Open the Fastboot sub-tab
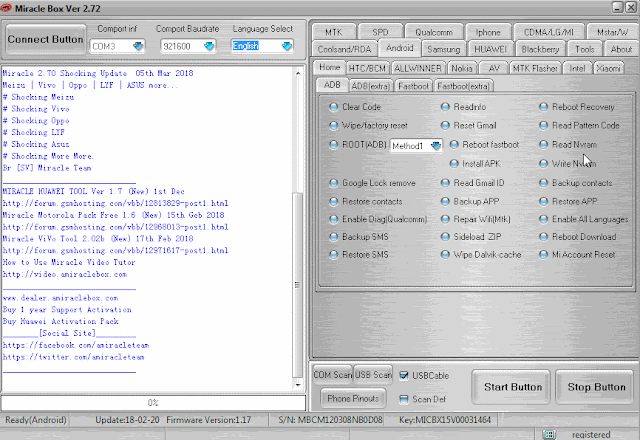This screenshot has height=440, width=640. (x=413, y=86)
